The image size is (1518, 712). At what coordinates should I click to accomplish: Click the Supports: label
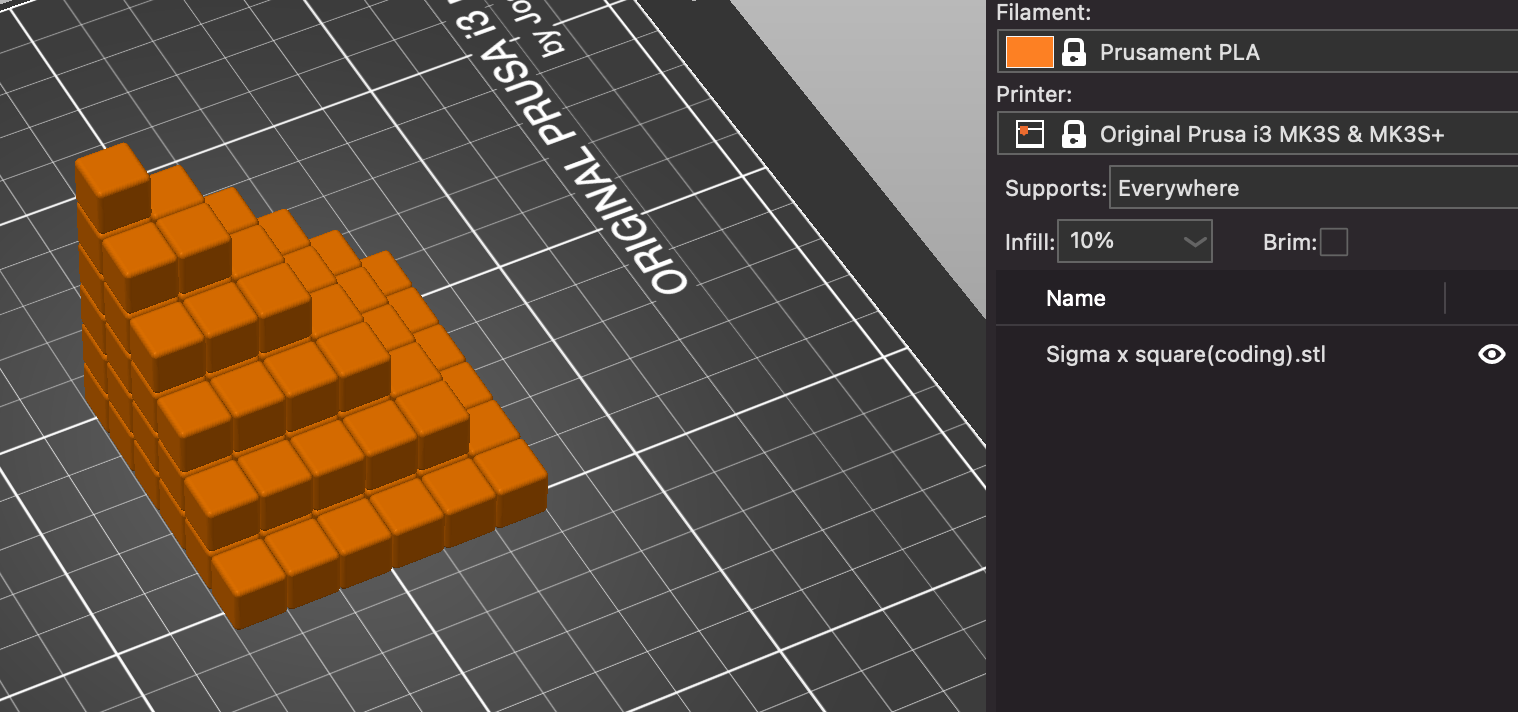pos(1056,188)
